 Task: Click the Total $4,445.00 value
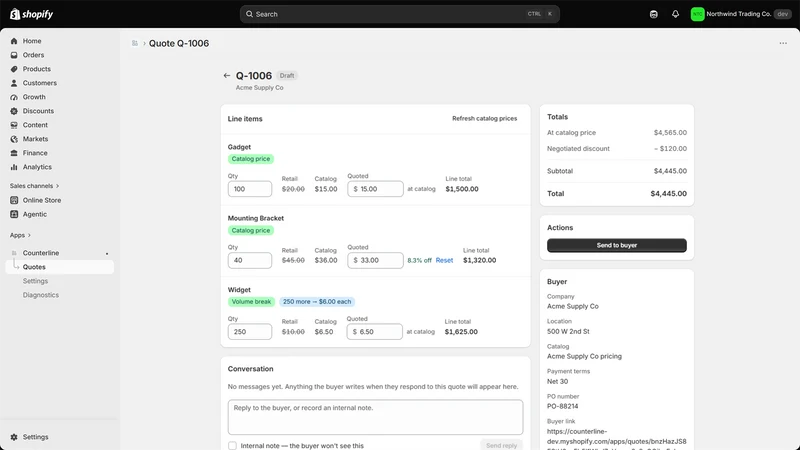[x=668, y=193]
